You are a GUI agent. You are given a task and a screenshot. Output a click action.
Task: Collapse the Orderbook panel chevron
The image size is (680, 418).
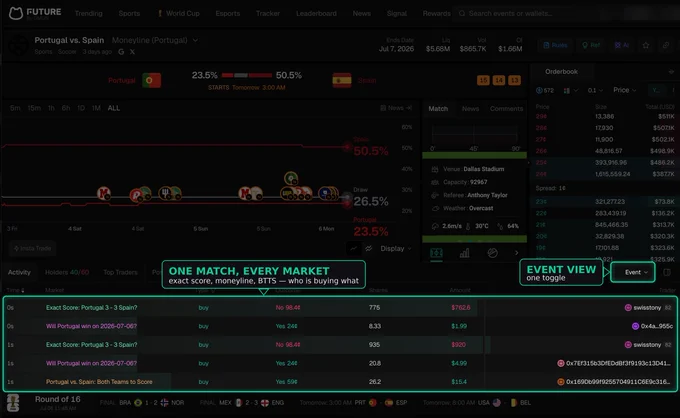pos(671,72)
